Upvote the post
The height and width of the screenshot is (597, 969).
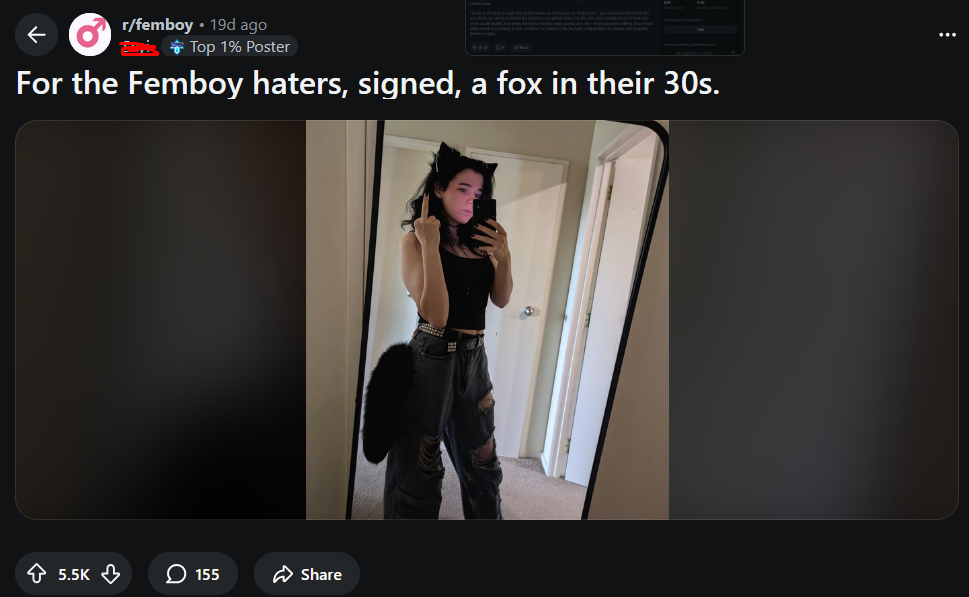pyautogui.click(x=36, y=574)
